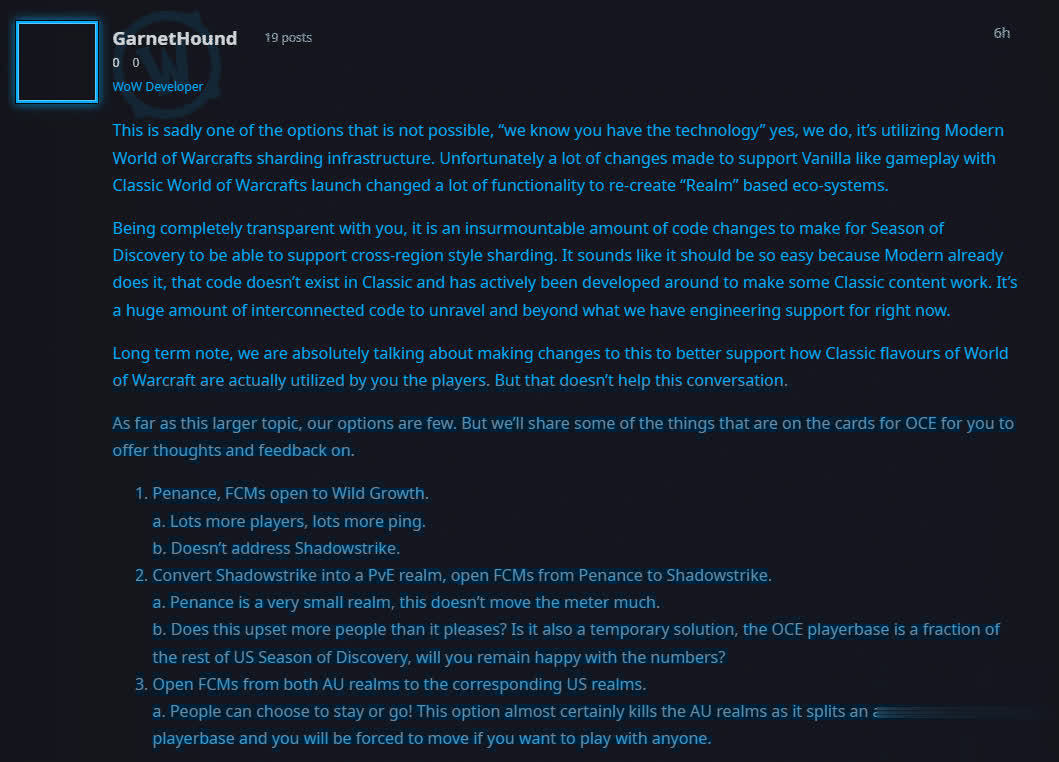
Task: Open GarnetHound's avatar thumbnail
Action: [57, 62]
